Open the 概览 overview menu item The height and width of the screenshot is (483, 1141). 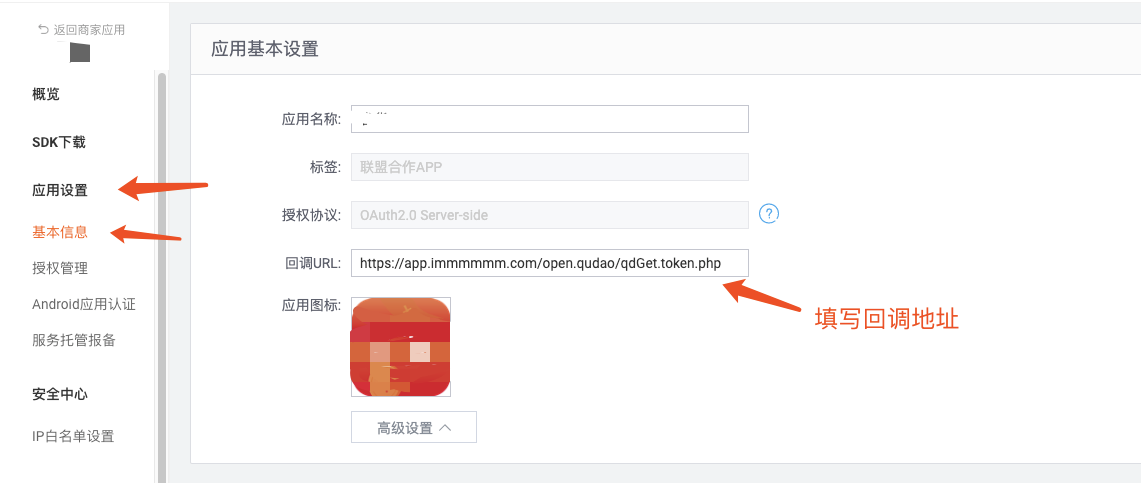tap(46, 94)
